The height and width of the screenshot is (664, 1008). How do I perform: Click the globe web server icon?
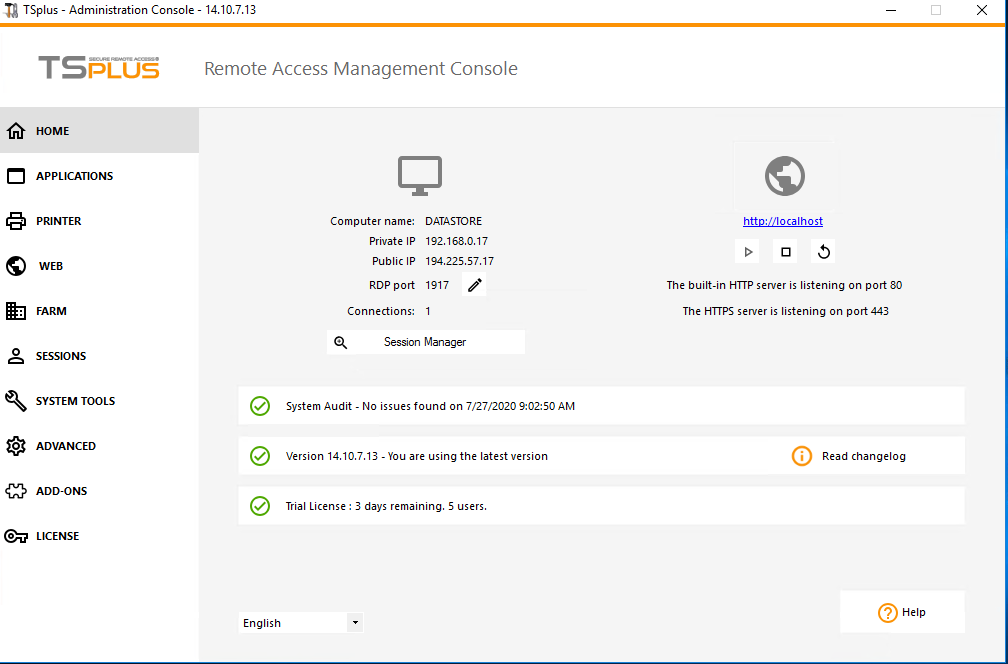coord(784,176)
